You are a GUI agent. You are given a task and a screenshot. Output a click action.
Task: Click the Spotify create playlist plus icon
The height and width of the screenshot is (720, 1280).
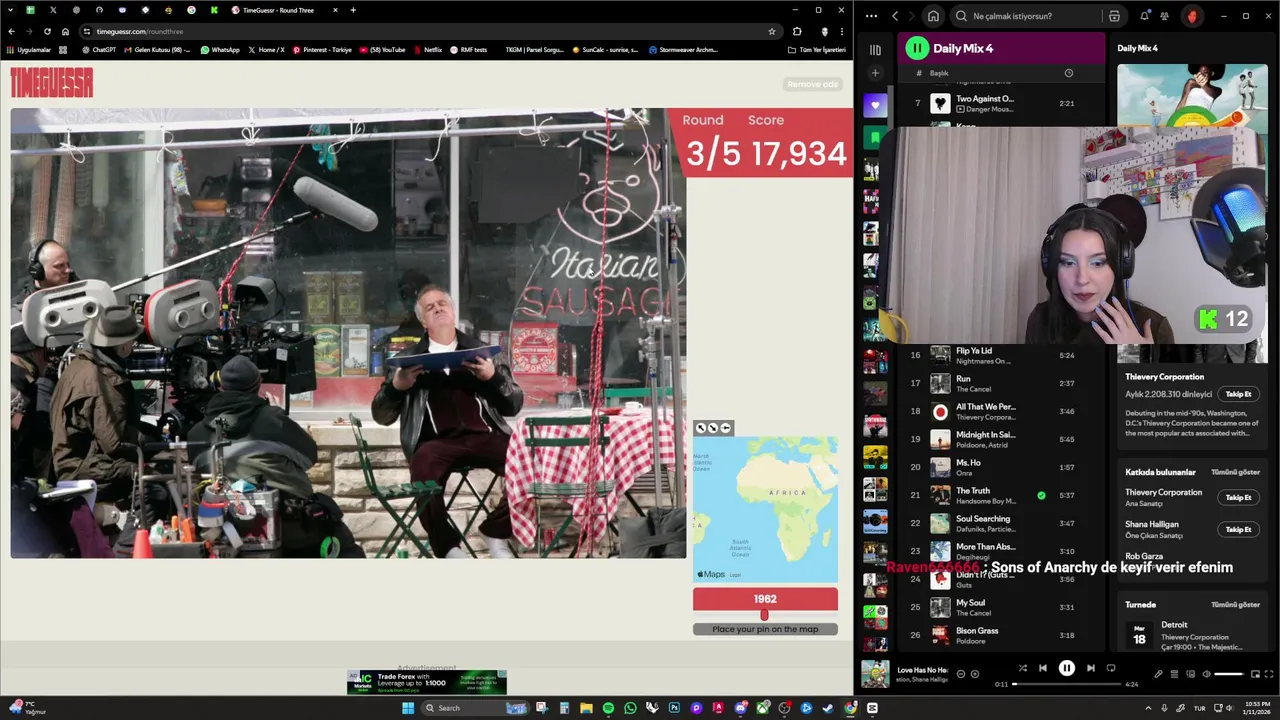pyautogui.click(x=875, y=73)
